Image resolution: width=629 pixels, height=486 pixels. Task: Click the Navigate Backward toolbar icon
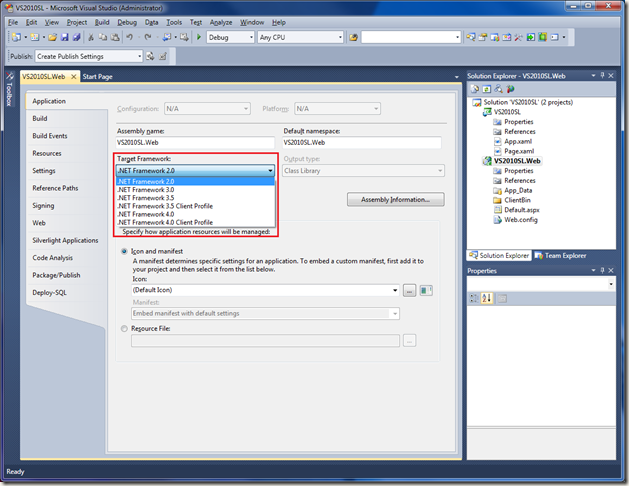(167, 37)
